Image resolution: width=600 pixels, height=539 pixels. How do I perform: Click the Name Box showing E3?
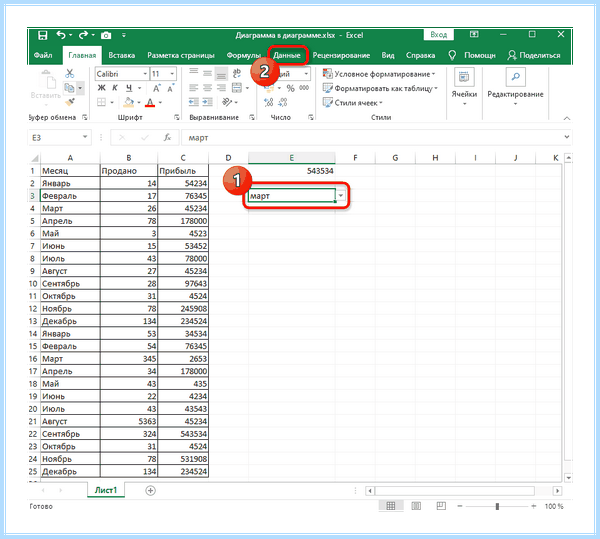pyautogui.click(x=55, y=137)
